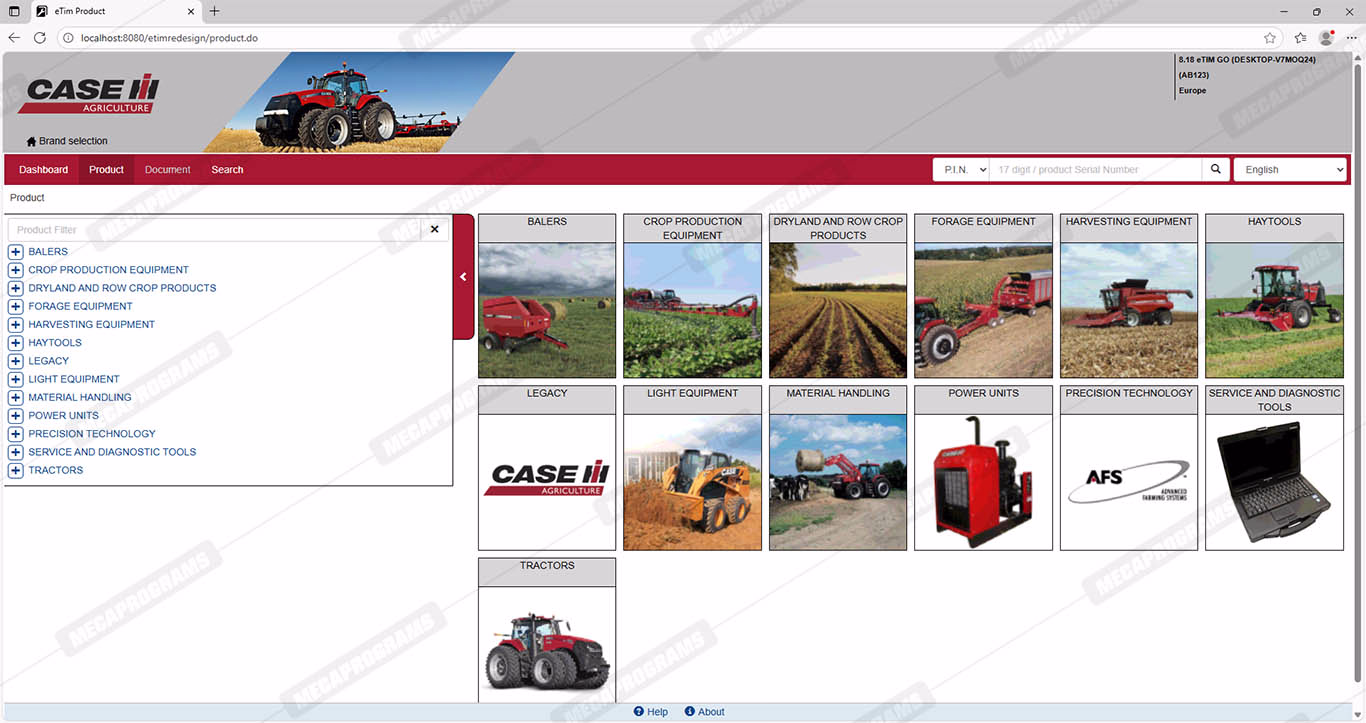This screenshot has height=723, width=1366.
Task: Expand the DRYLAND AND ROW CROP PRODUCTS node
Action: 15,288
